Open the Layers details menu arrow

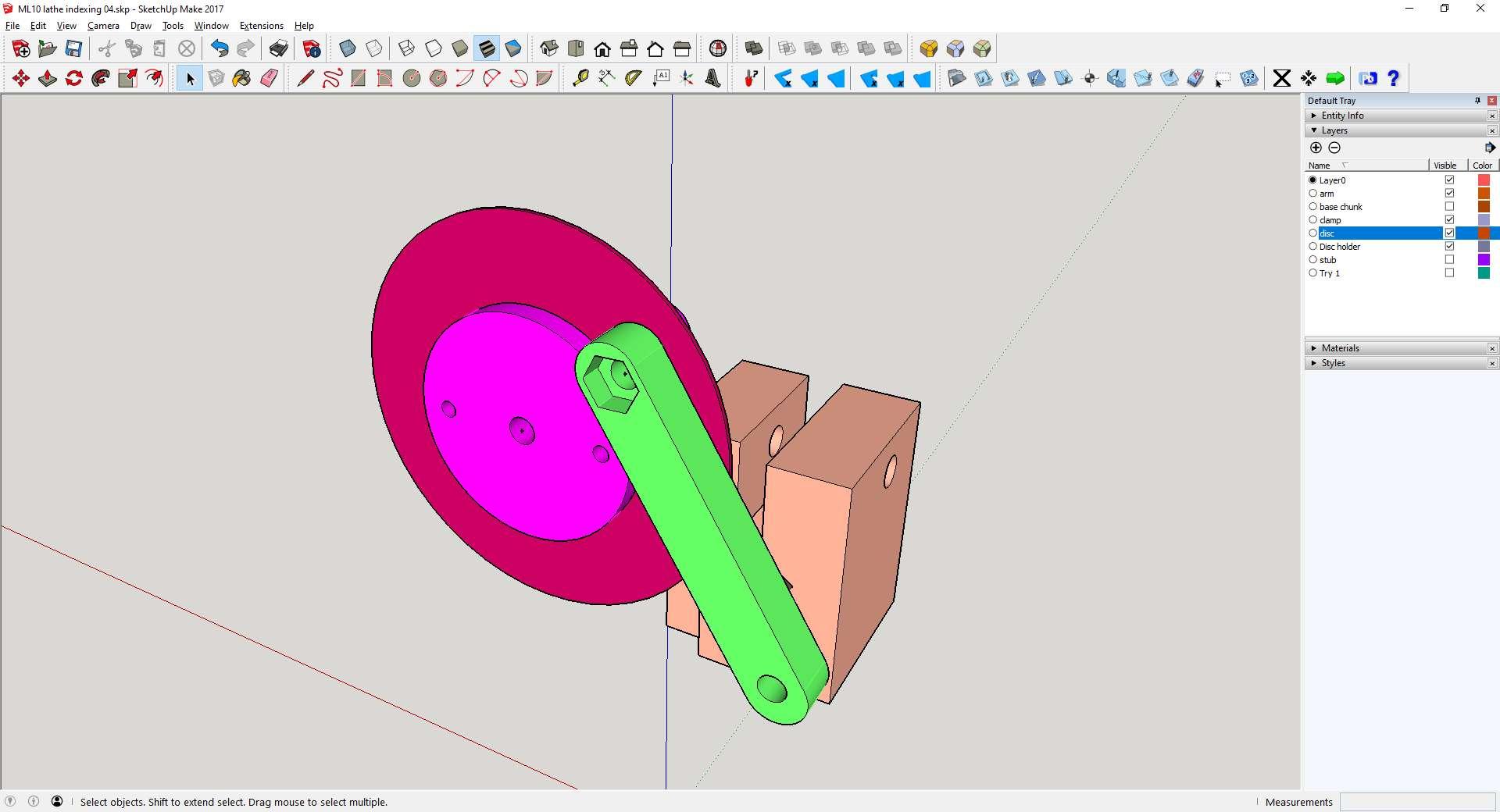[x=1489, y=148]
